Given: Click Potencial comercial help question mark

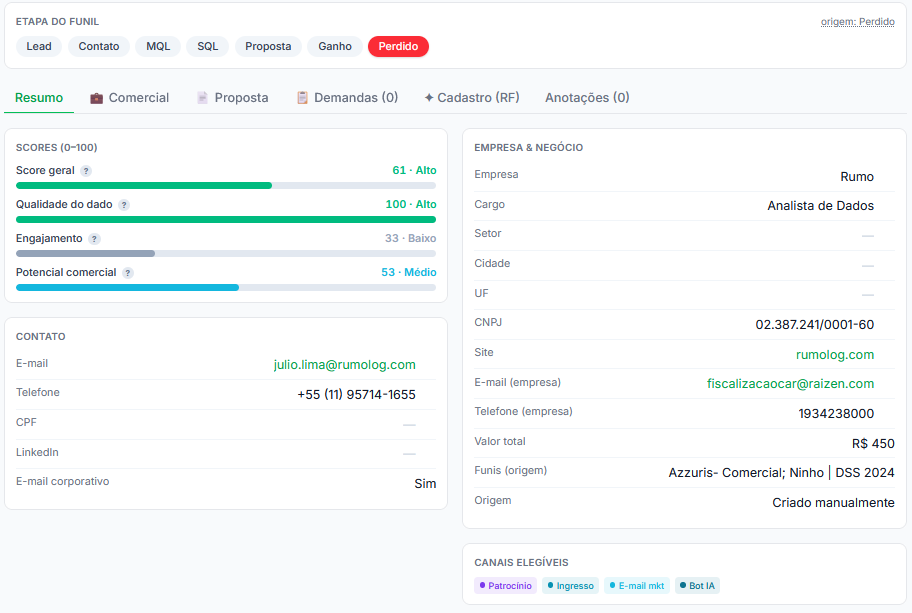Looking at the screenshot, I should [128, 273].
